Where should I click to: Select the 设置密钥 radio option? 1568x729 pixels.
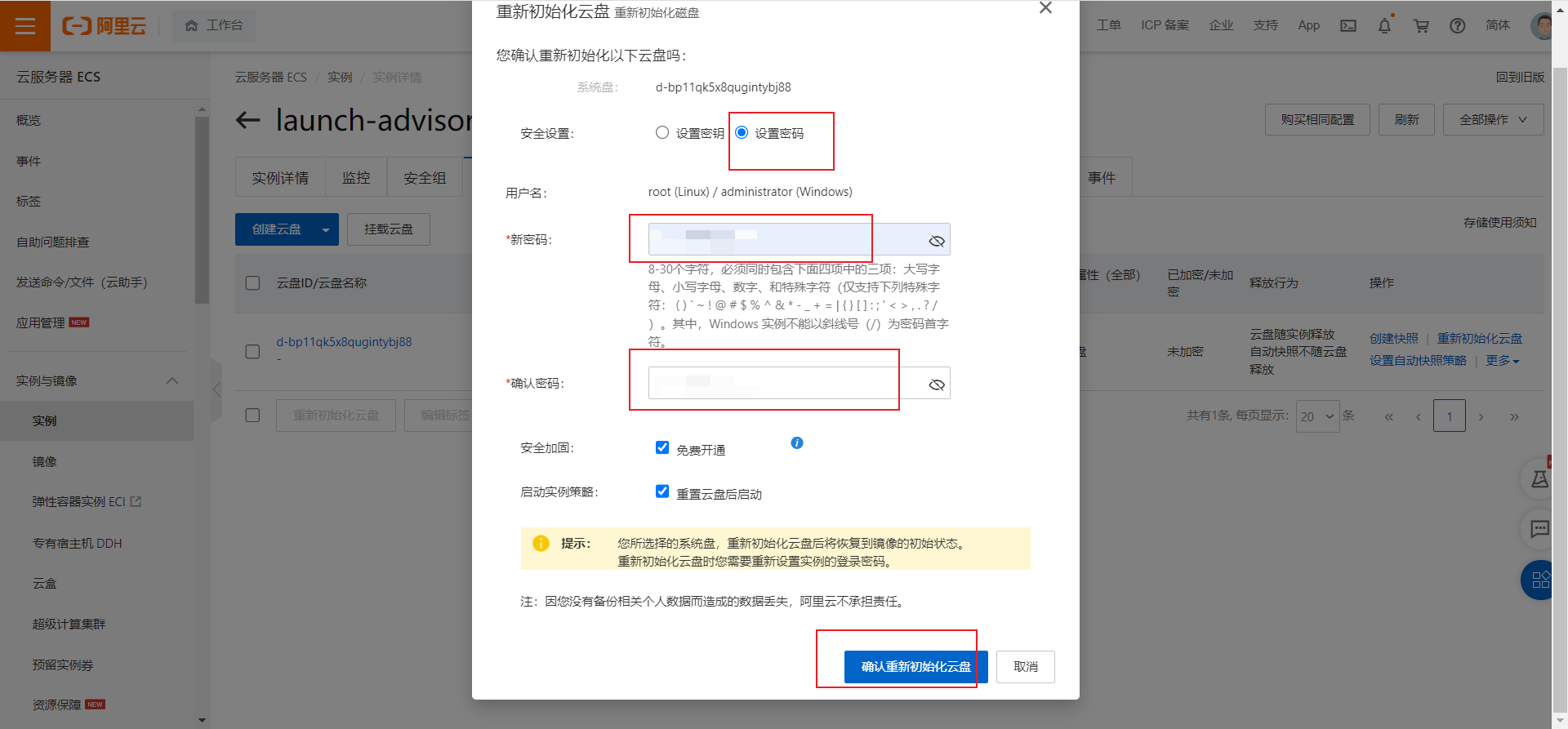(662, 133)
